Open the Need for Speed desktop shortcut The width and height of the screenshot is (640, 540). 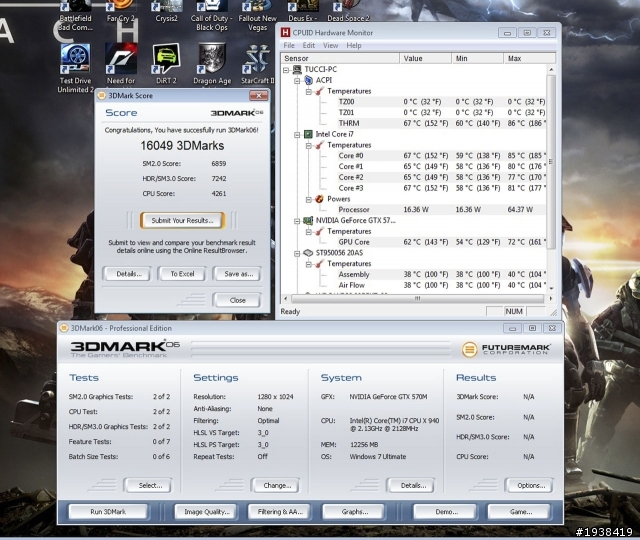[x=121, y=64]
